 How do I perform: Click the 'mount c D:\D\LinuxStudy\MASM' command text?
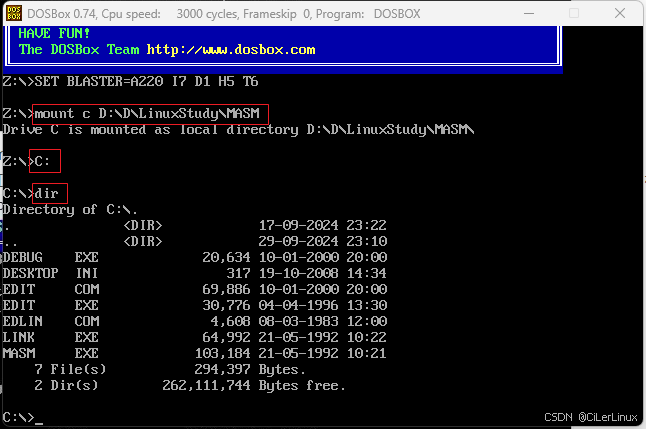(147, 113)
